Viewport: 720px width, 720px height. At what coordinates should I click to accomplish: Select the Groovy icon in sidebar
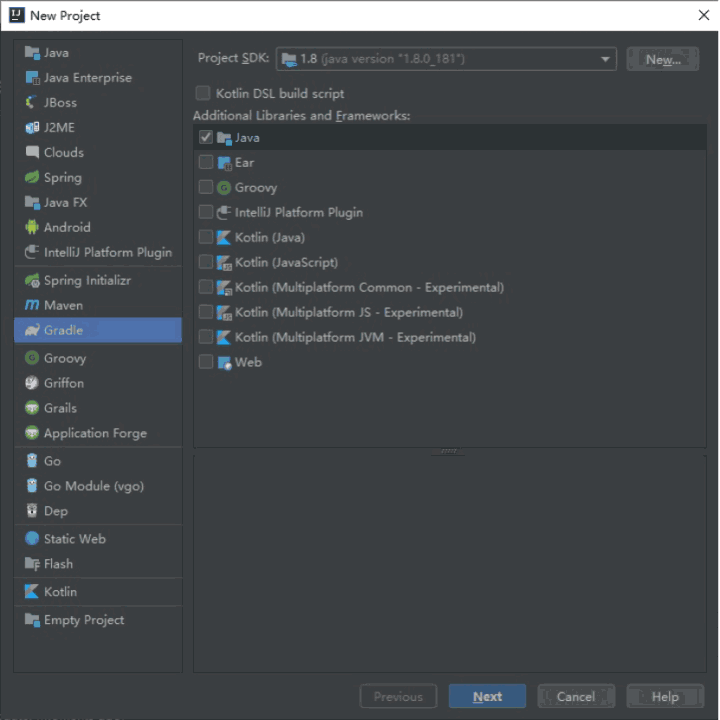(x=32, y=358)
